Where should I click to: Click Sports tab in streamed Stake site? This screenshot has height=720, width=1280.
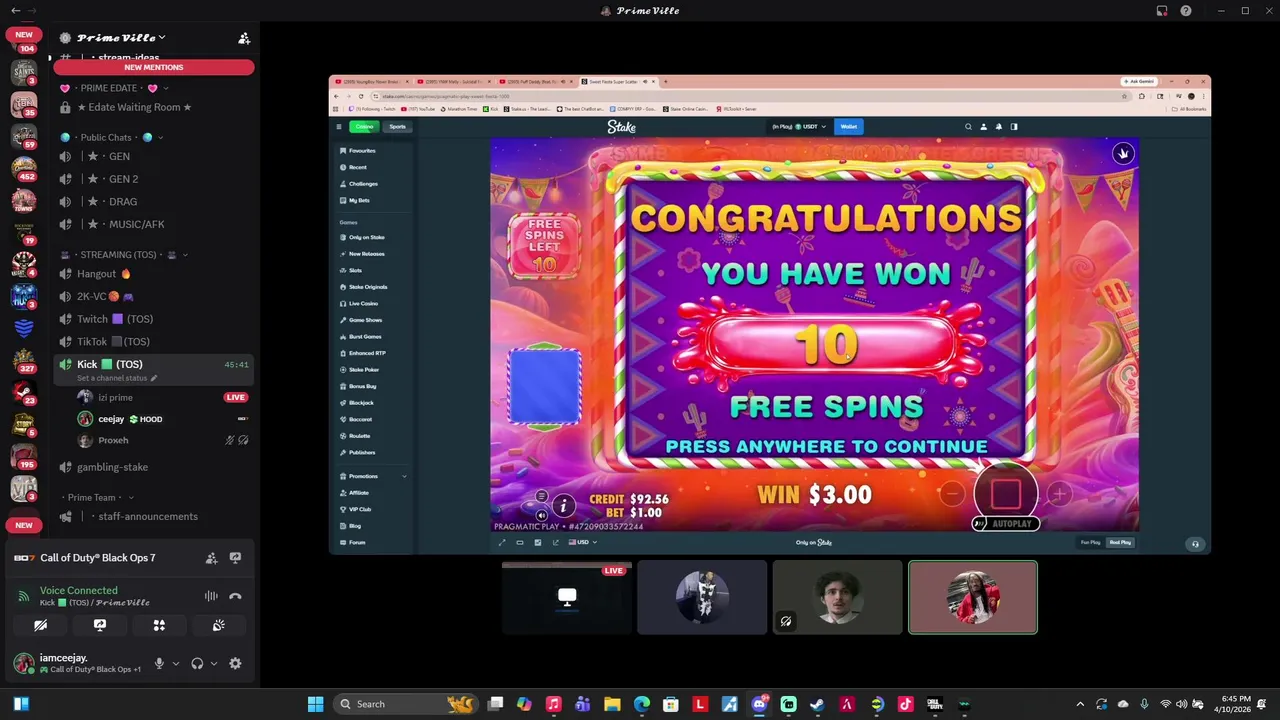[x=398, y=127]
